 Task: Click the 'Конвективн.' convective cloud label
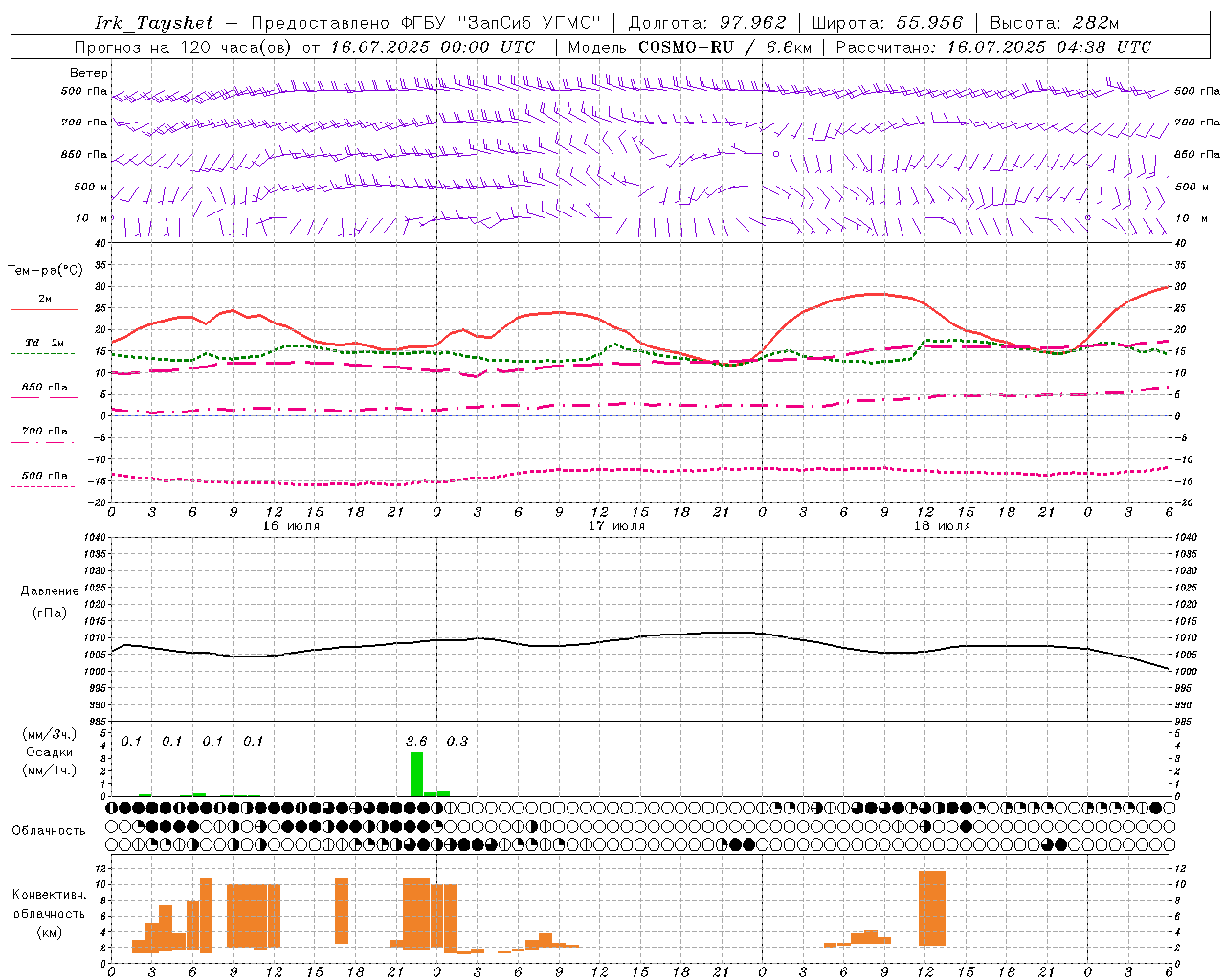(x=50, y=895)
